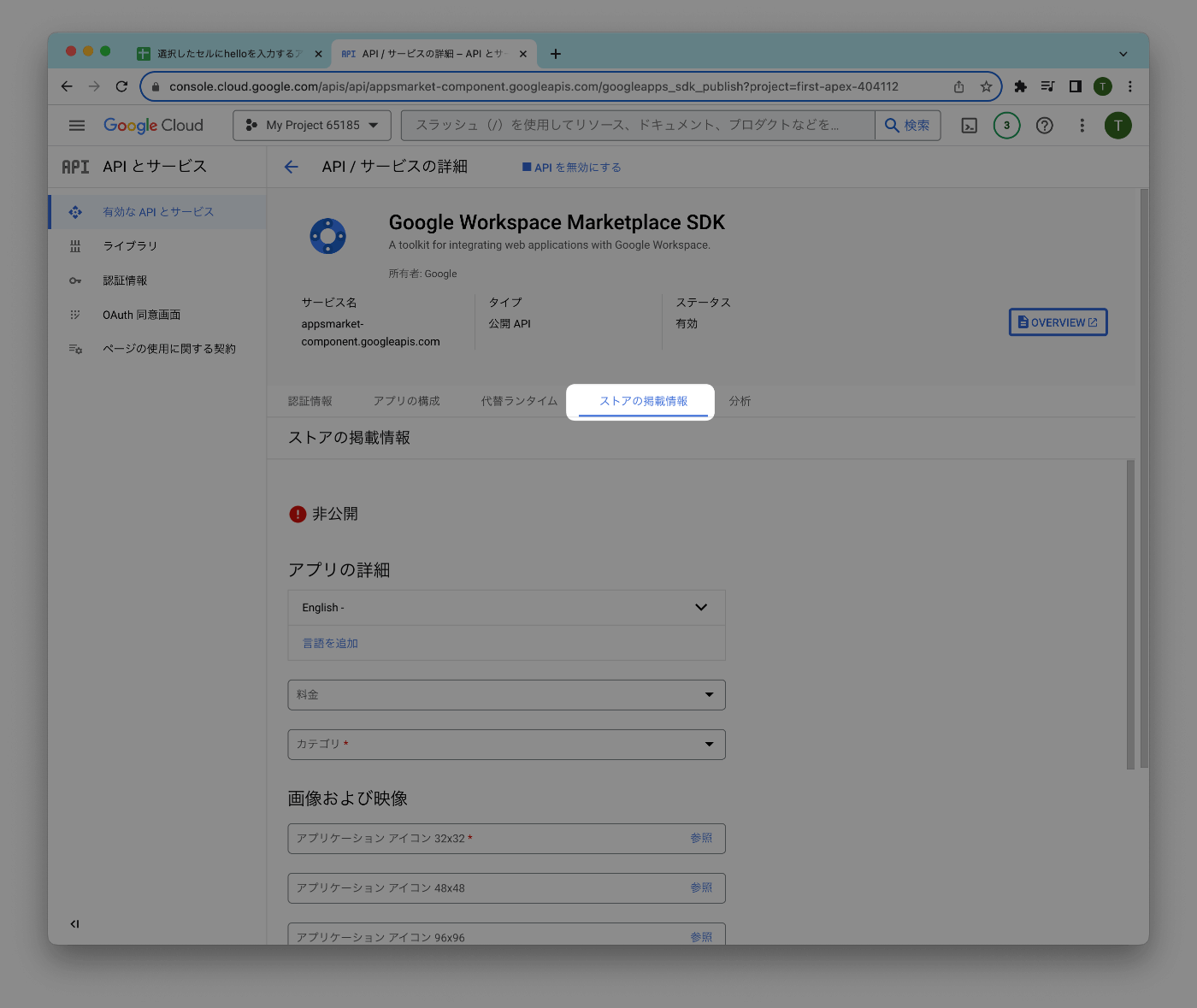The image size is (1197, 1008).
Task: Open ライブラリ in sidebar
Action: point(158,246)
